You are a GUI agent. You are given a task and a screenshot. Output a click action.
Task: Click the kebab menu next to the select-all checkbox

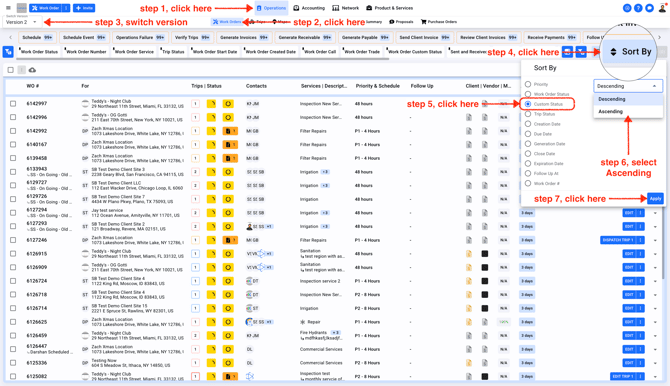pos(21,70)
